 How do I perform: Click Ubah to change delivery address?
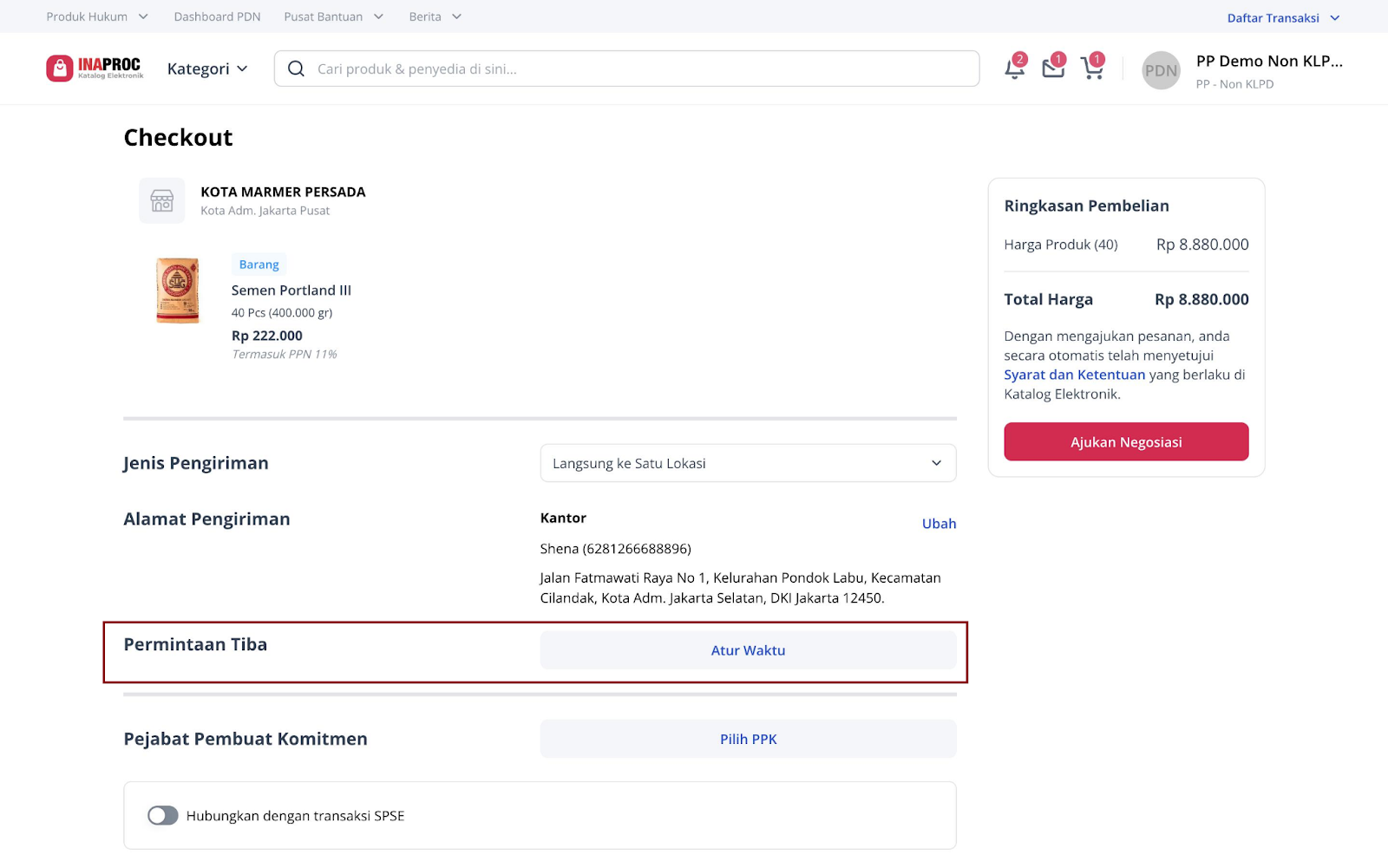pos(939,524)
